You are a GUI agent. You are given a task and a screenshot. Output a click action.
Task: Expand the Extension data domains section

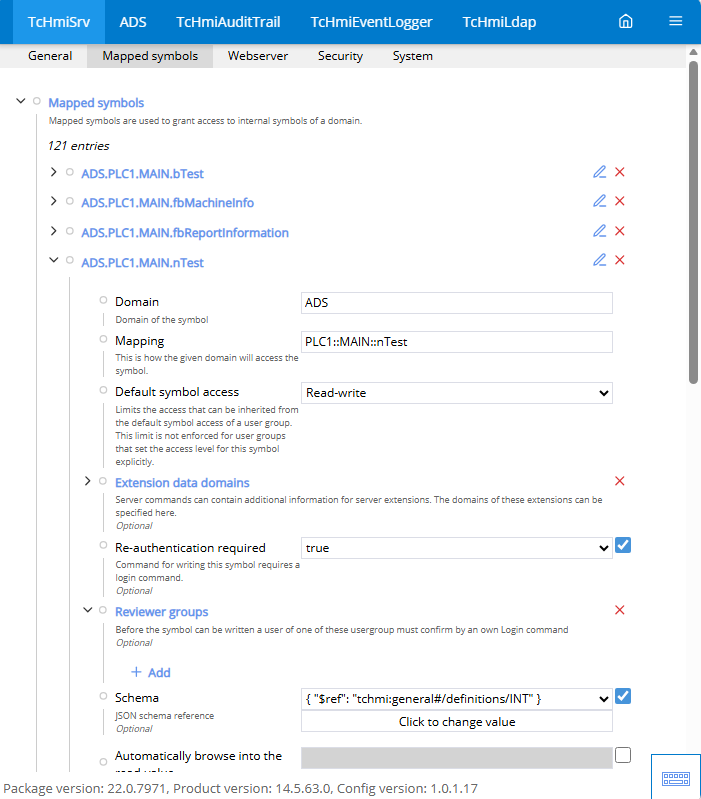[x=88, y=481]
